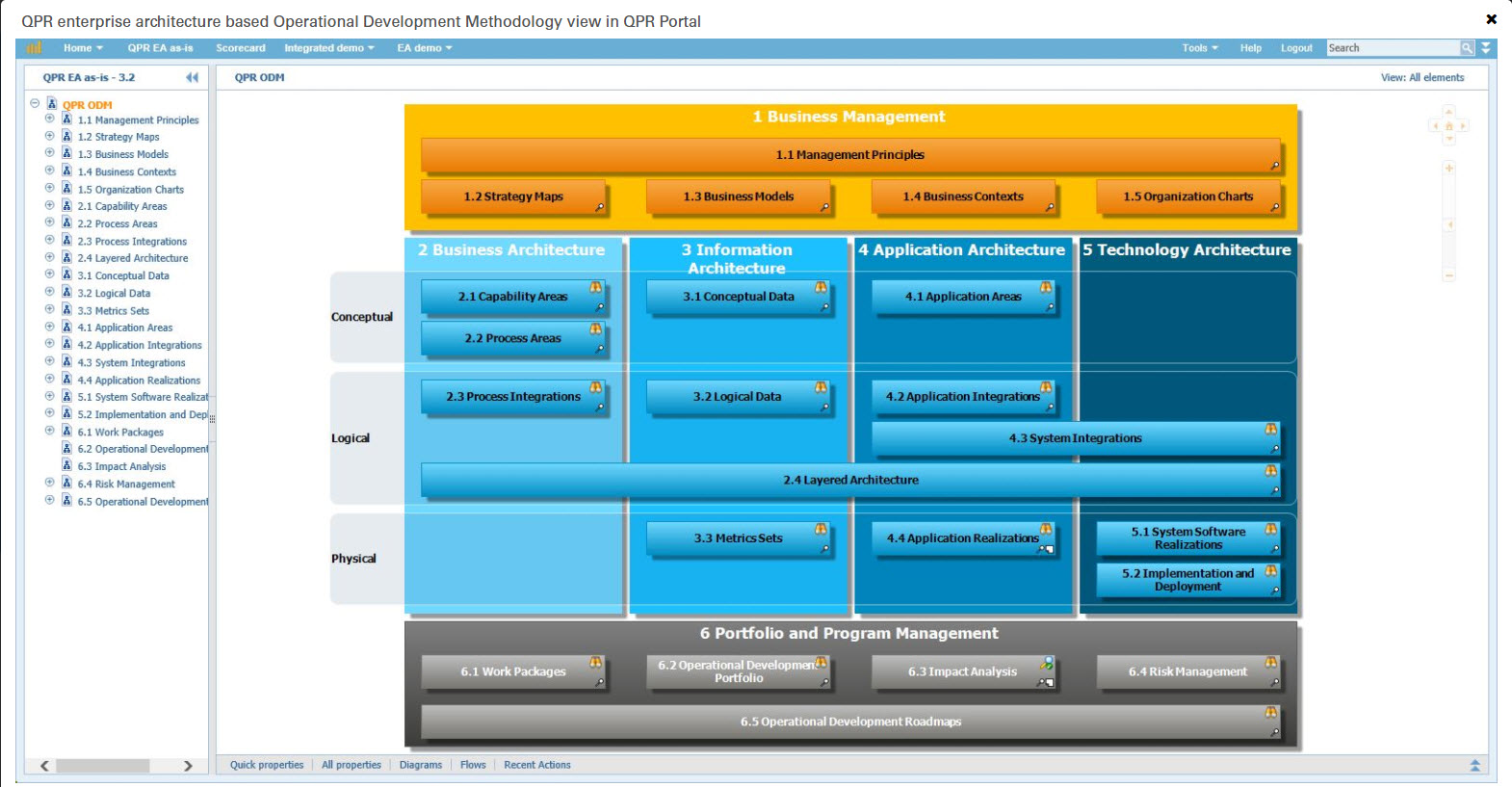Open the Scorecard menu item

tap(241, 48)
